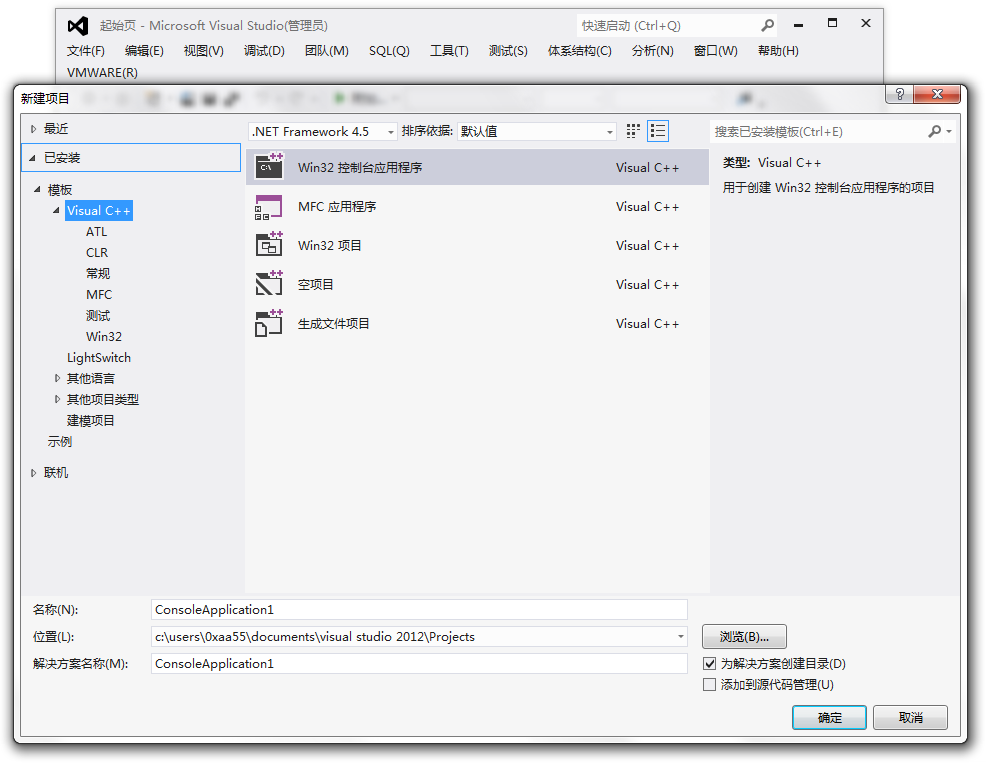The height and width of the screenshot is (763, 986).
Task: Click the 搜索已安装模板 search box
Action: point(817,131)
